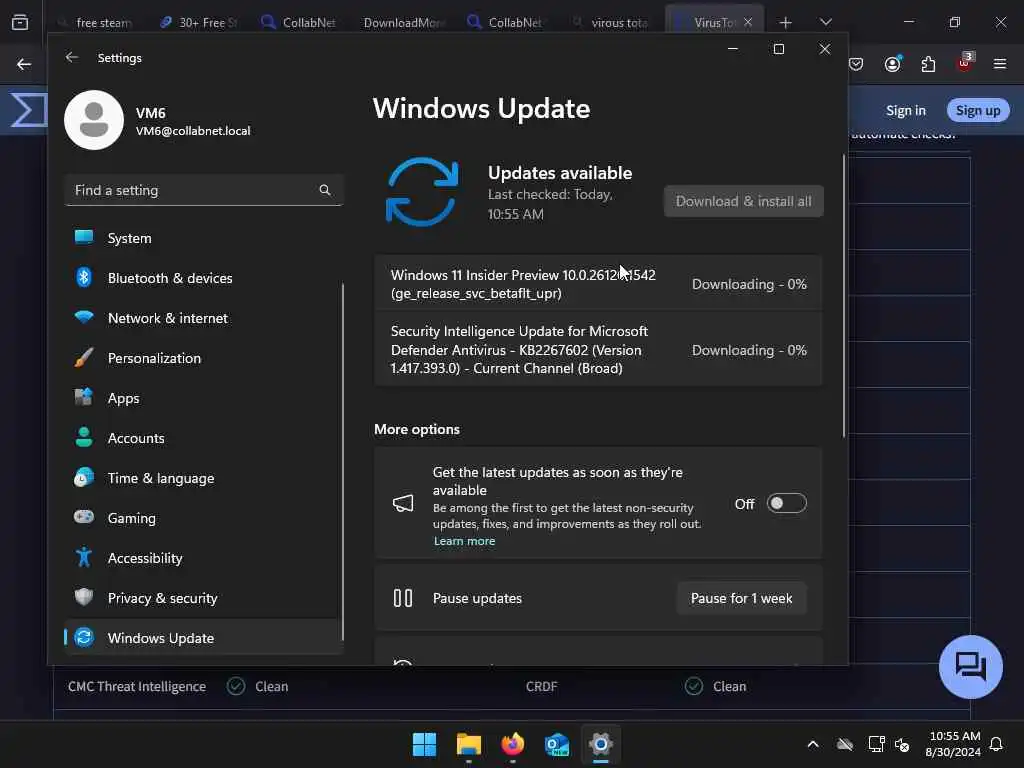
Task: Open Accounts settings
Action: click(203, 438)
